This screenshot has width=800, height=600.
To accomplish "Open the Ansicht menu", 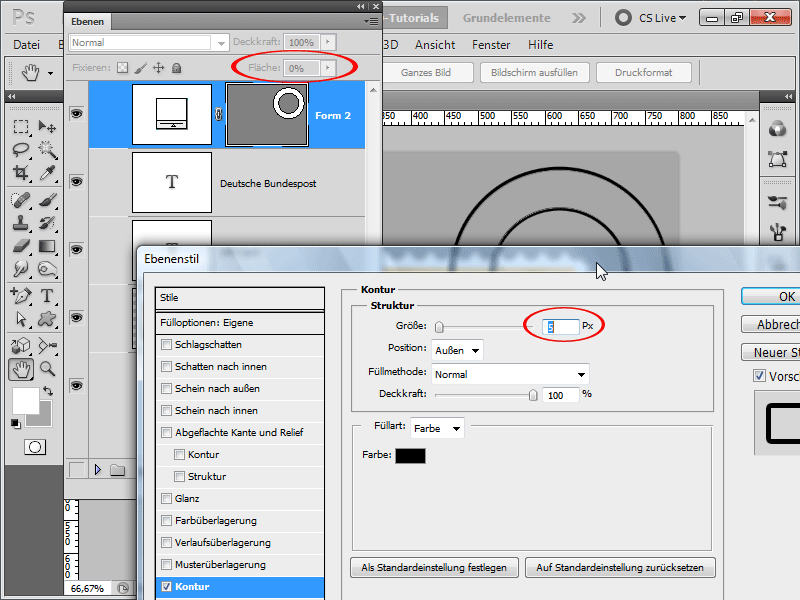I will click(x=435, y=45).
